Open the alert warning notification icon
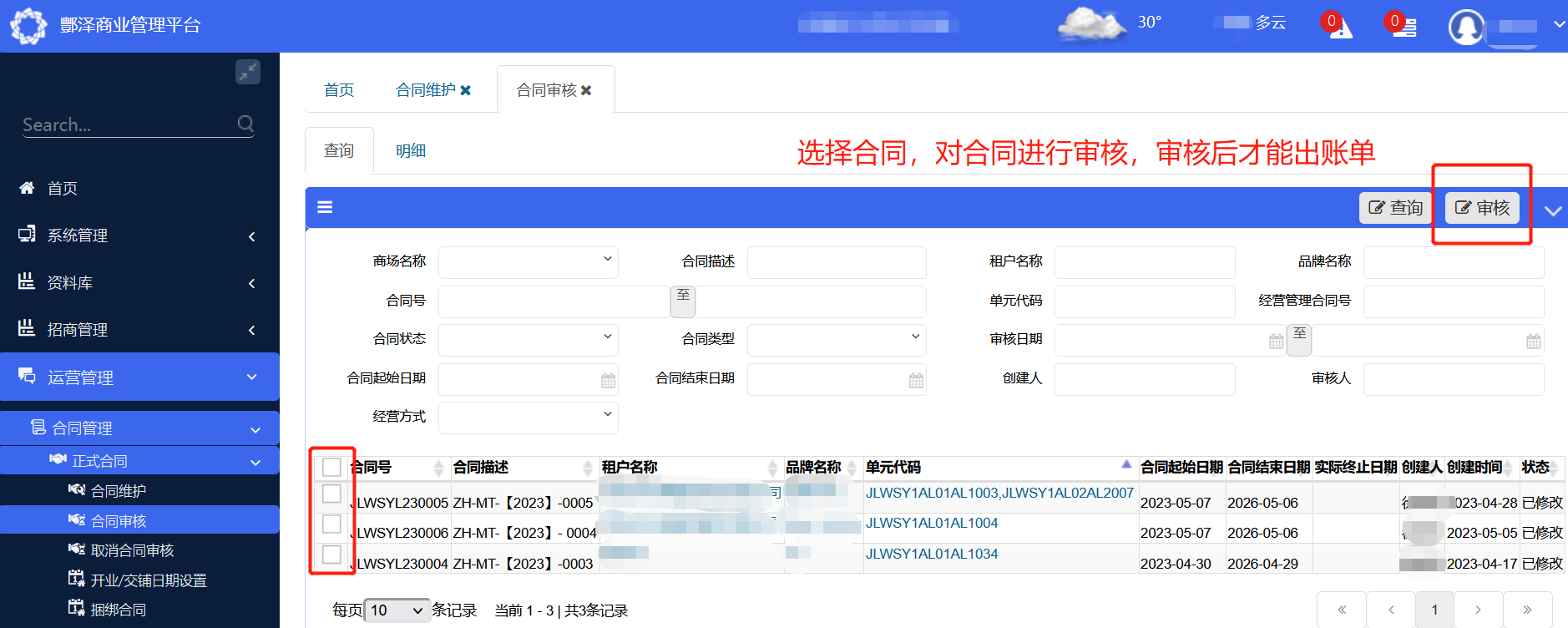Screen dimensions: 1568x628 tap(1339, 26)
